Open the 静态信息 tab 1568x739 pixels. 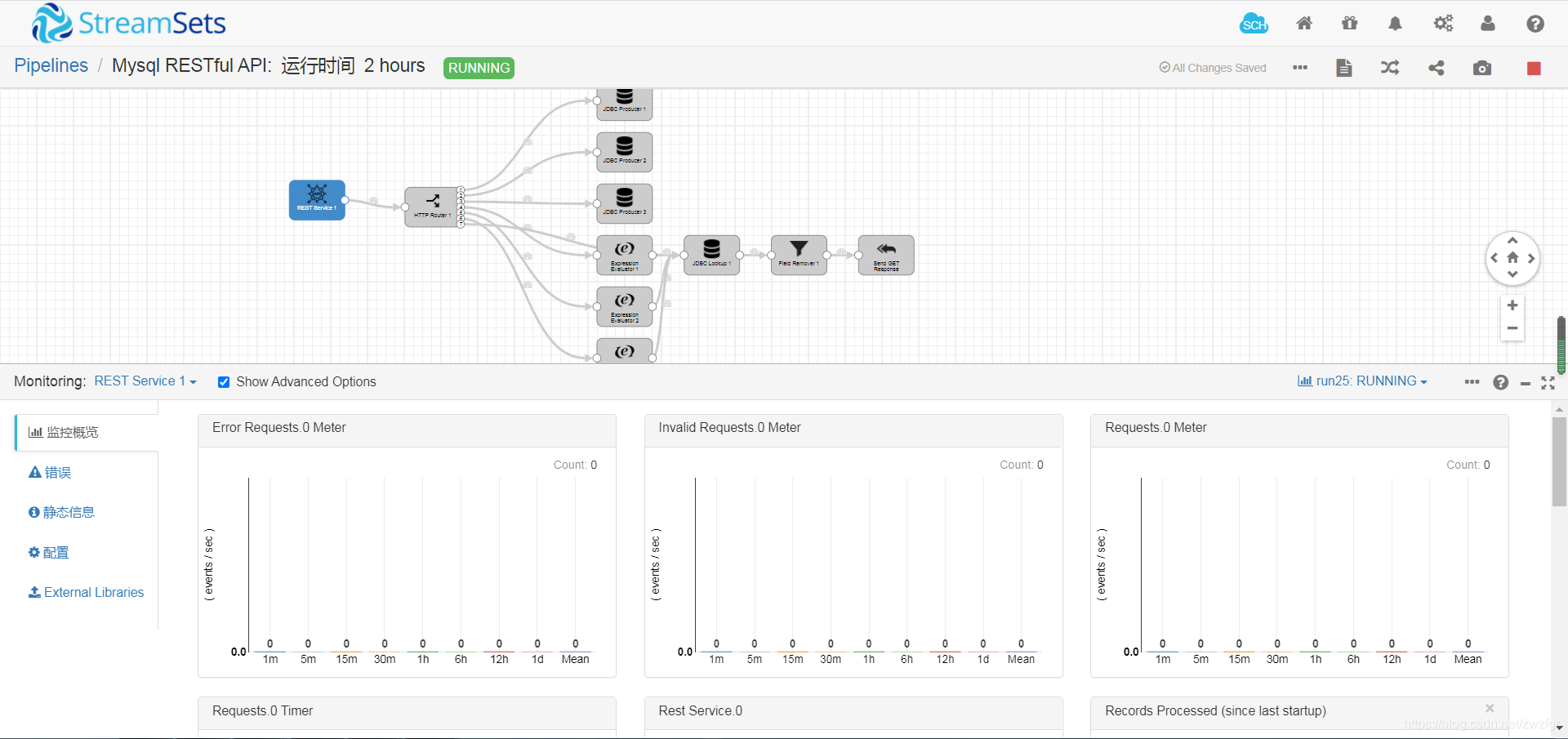61,512
